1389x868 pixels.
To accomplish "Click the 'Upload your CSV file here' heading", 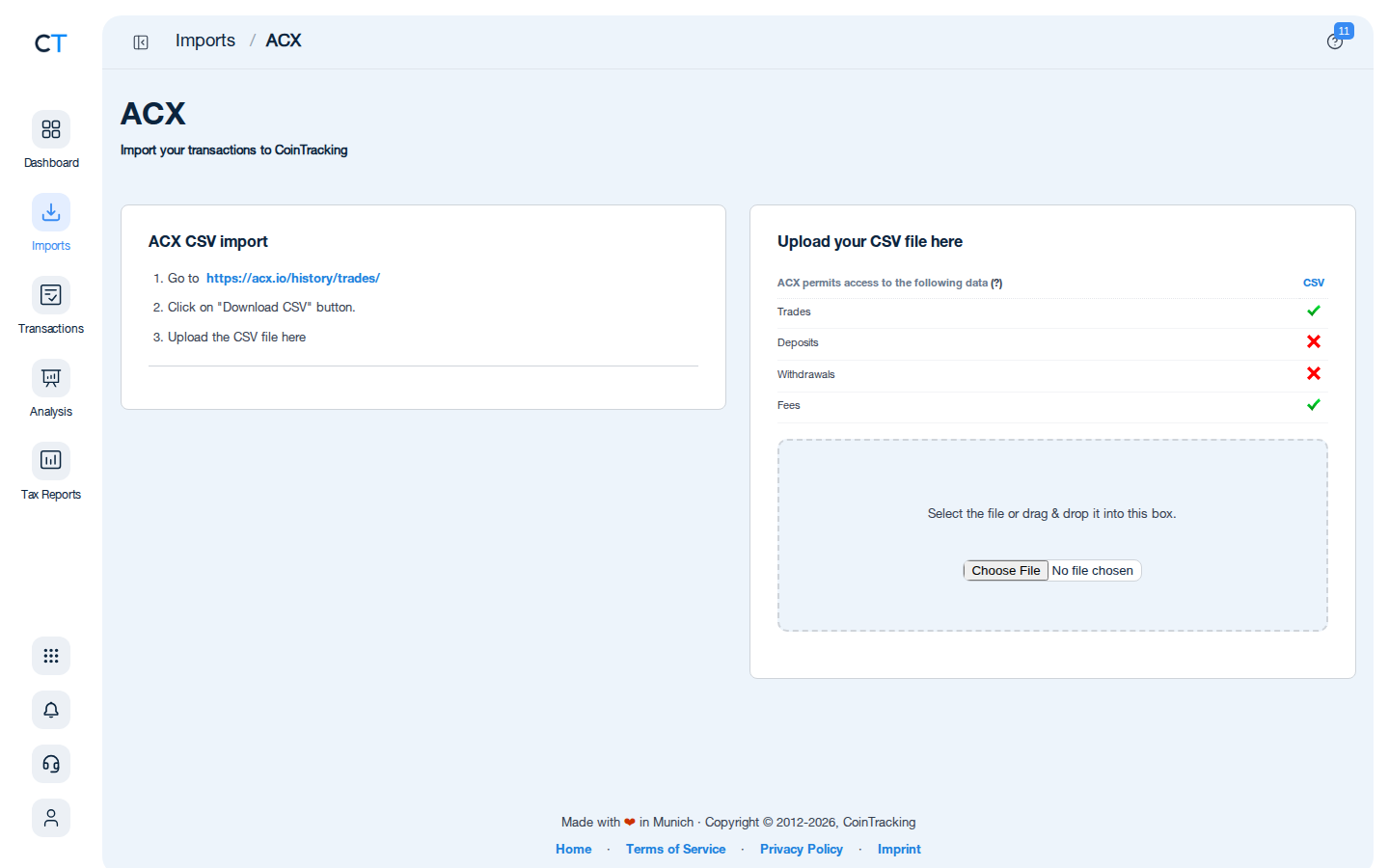I will (x=870, y=241).
